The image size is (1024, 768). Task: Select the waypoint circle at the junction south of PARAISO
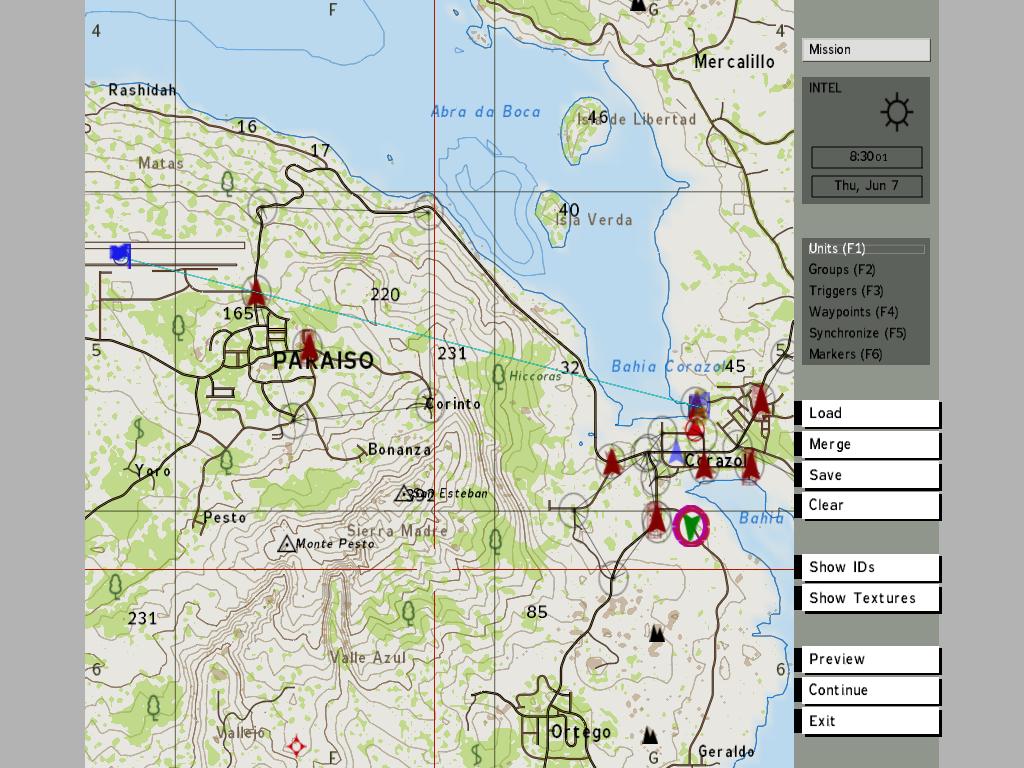(x=293, y=419)
